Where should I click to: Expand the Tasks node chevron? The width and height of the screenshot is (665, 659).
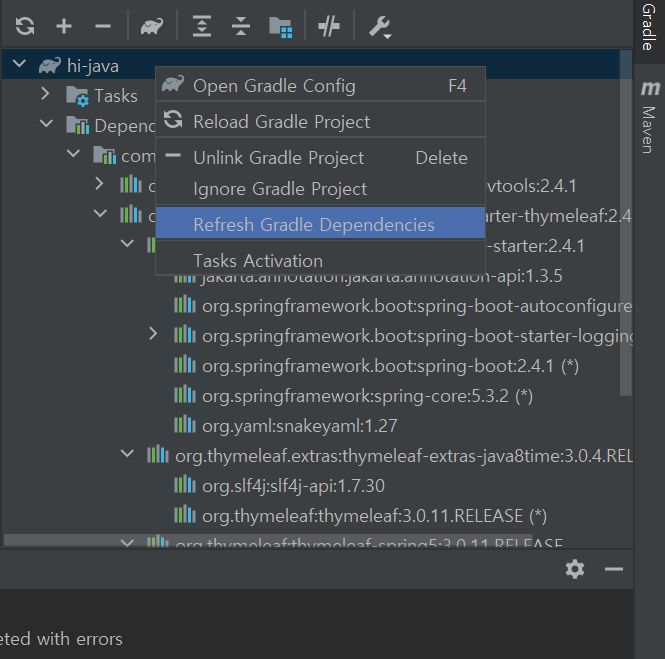[x=45, y=93]
